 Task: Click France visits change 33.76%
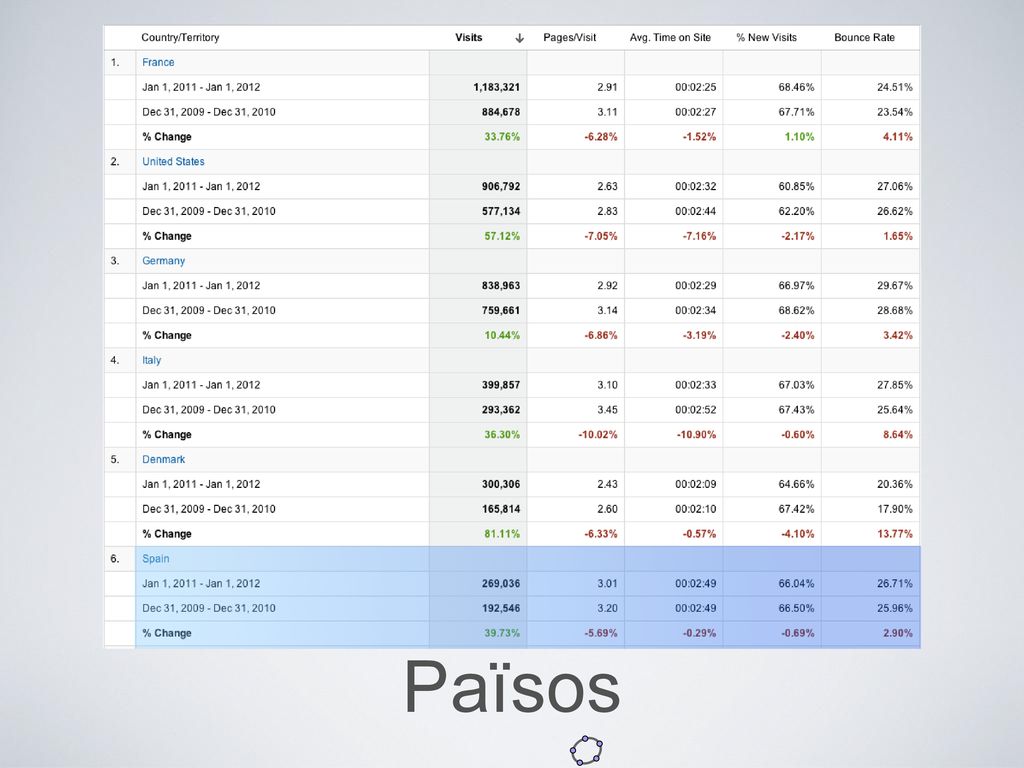tap(502, 136)
